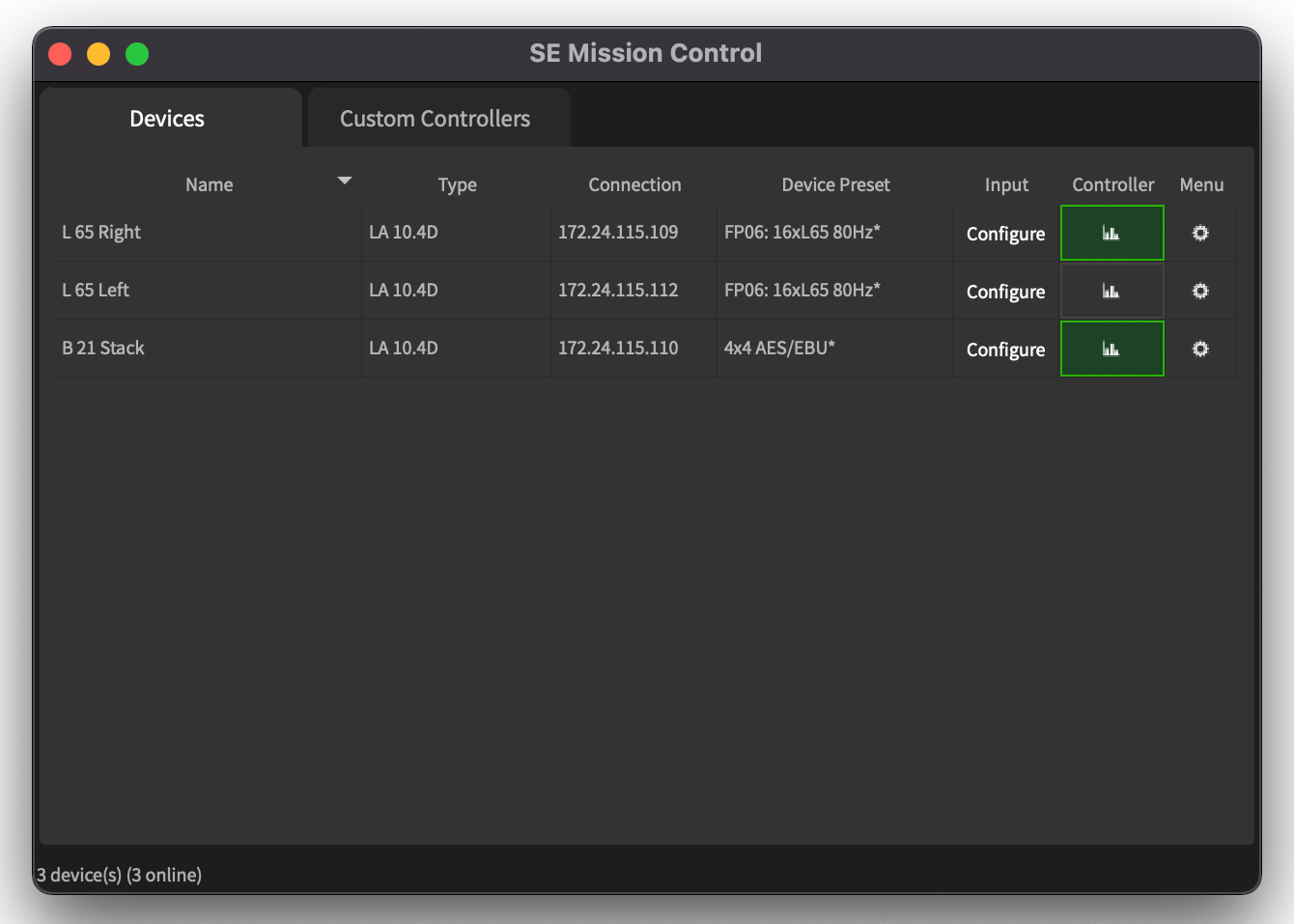The width and height of the screenshot is (1294, 924).
Task: Switch to the Custom Controllers tab
Action: point(435,119)
